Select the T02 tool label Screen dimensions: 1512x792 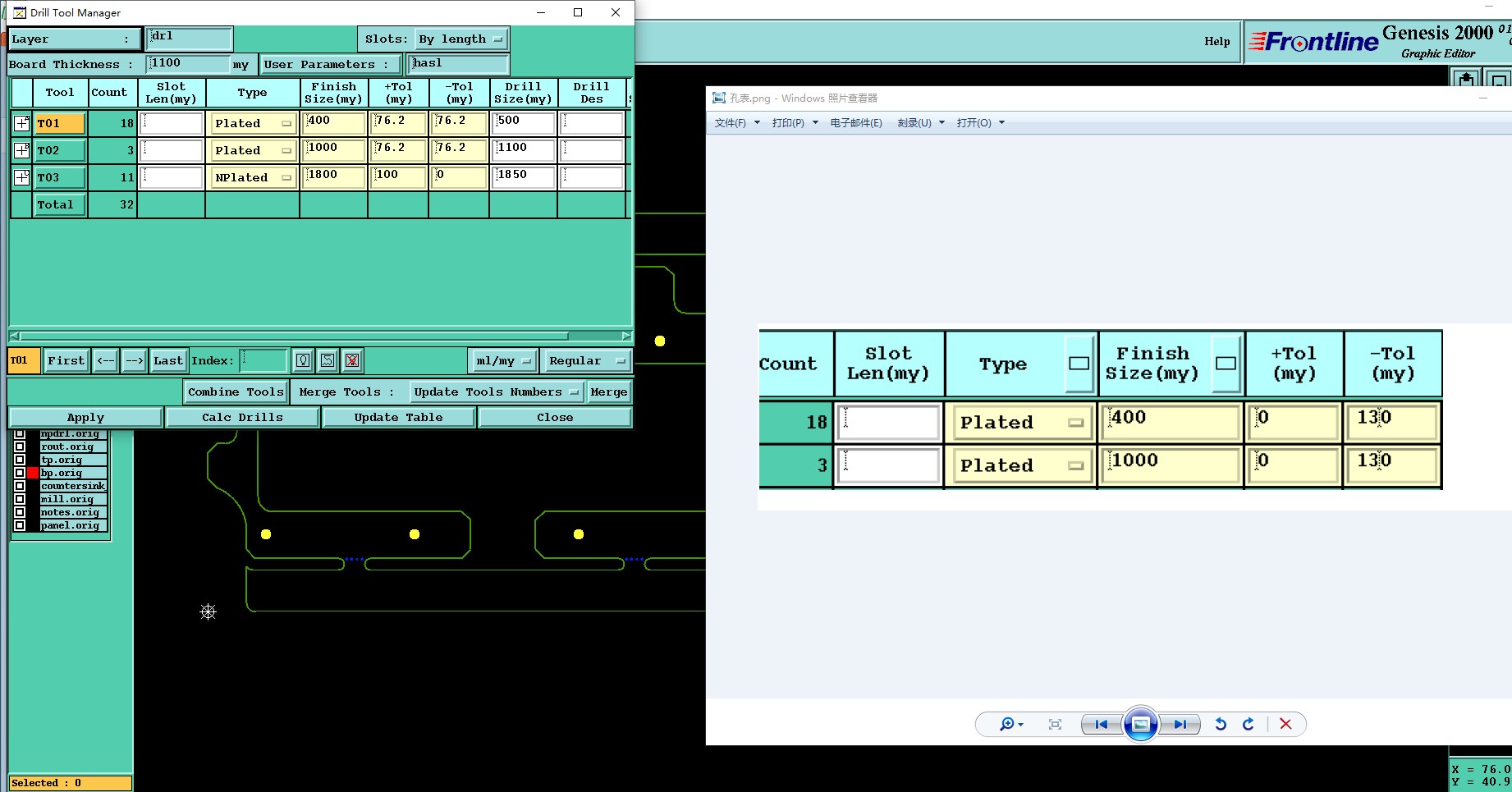[x=59, y=150]
